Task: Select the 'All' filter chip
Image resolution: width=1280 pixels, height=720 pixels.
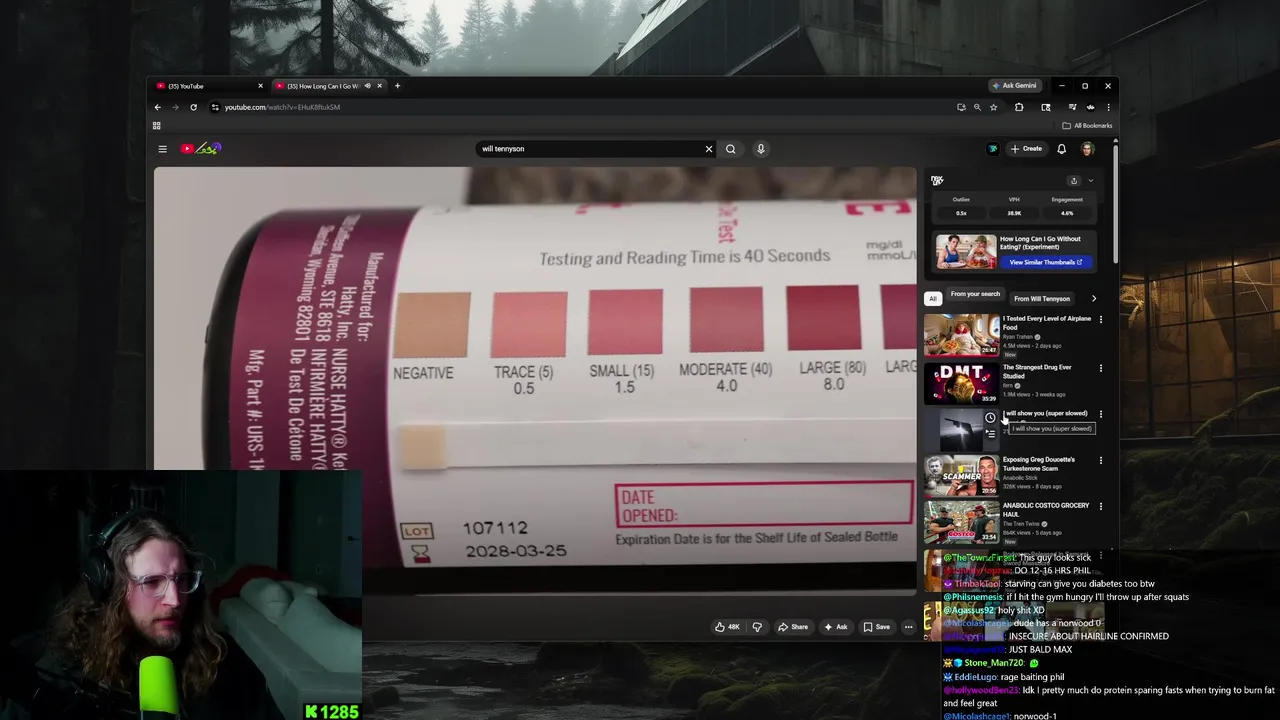Action: click(x=932, y=298)
